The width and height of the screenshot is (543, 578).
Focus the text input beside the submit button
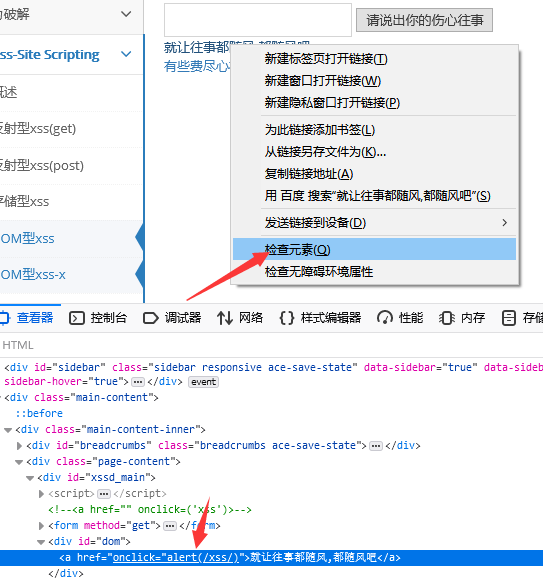[x=258, y=20]
